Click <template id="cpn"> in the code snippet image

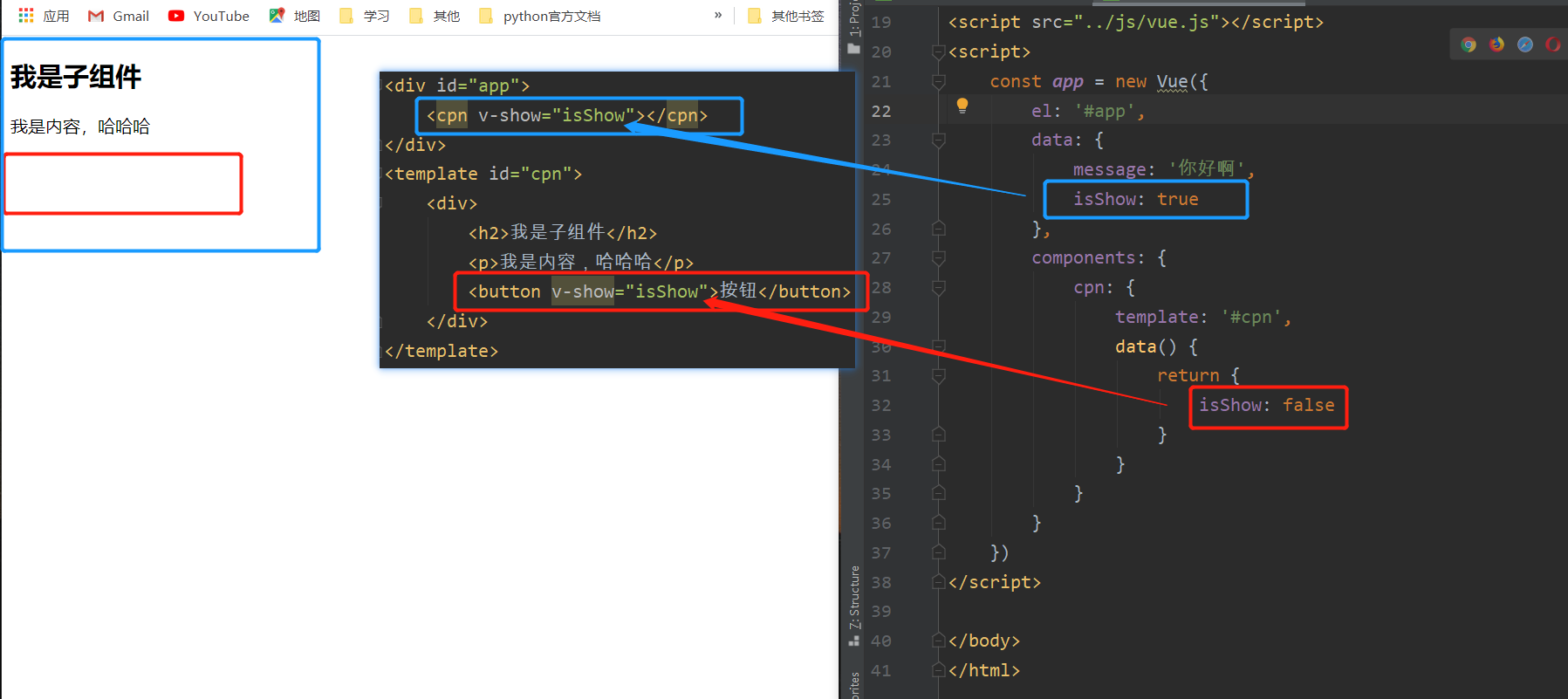coord(483,174)
